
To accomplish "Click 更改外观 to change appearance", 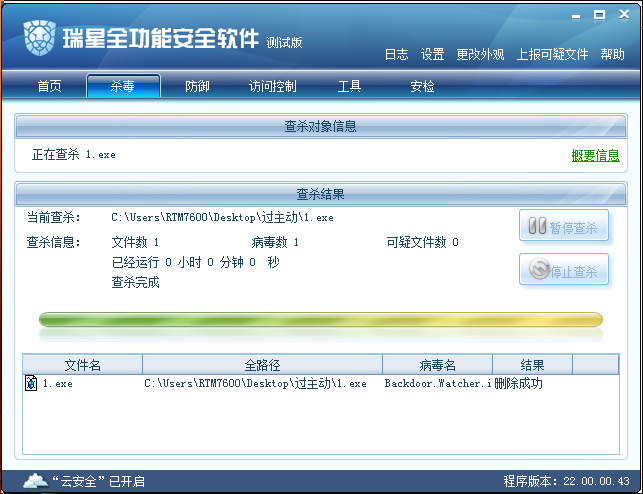I will pos(480,54).
